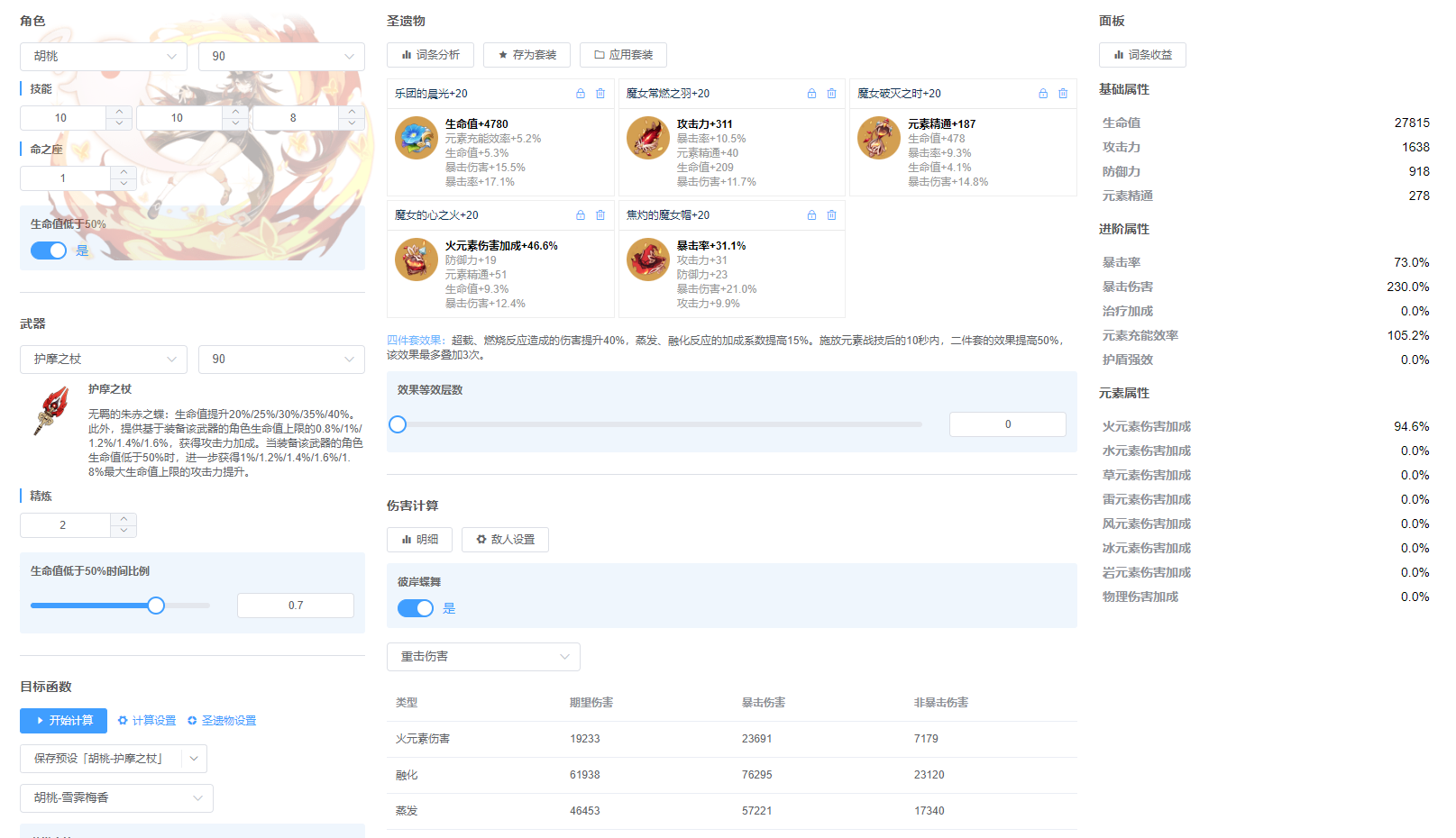Open 词条分析 stat analysis

(430, 54)
